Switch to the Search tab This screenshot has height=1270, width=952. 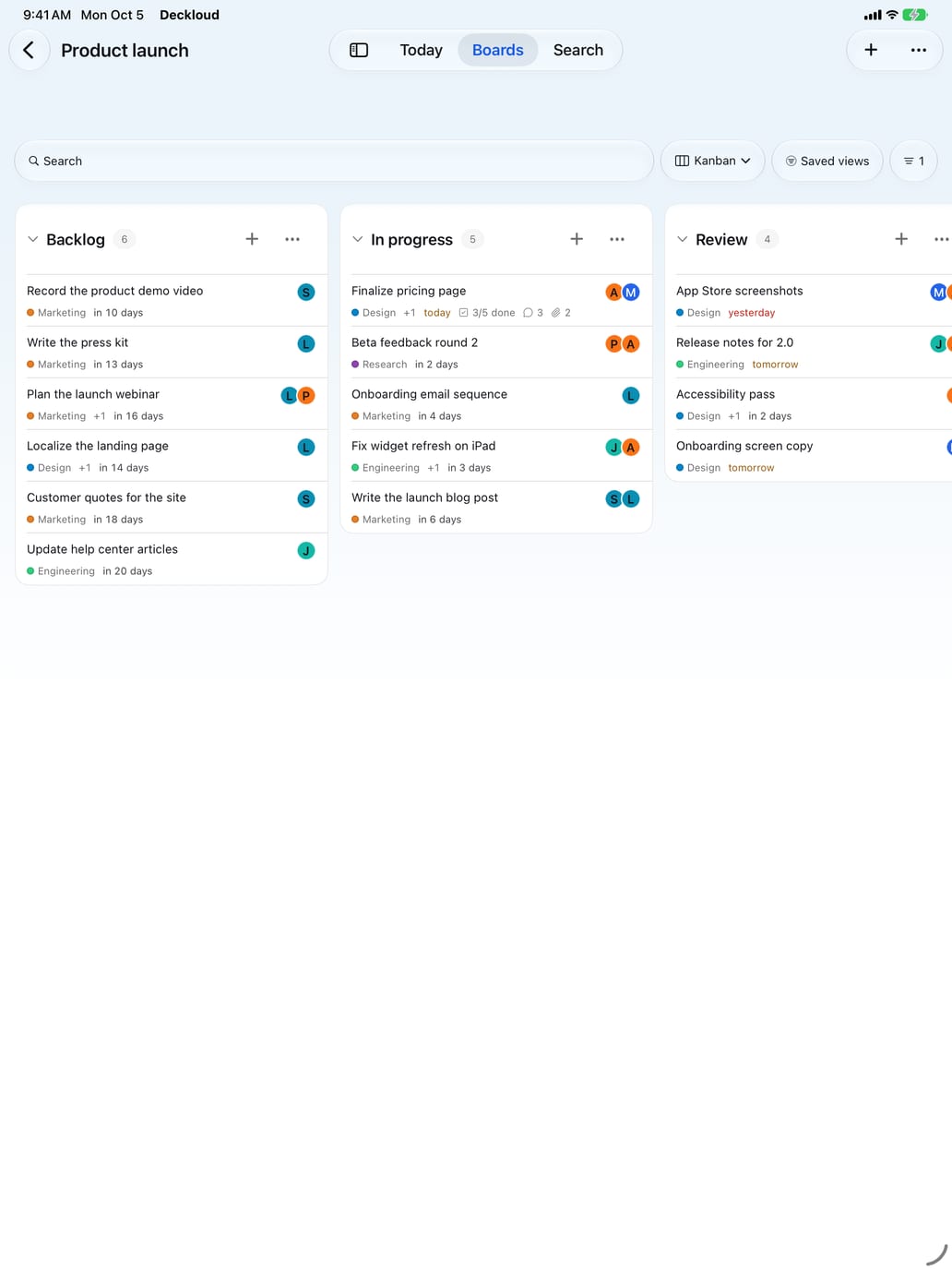pos(578,50)
